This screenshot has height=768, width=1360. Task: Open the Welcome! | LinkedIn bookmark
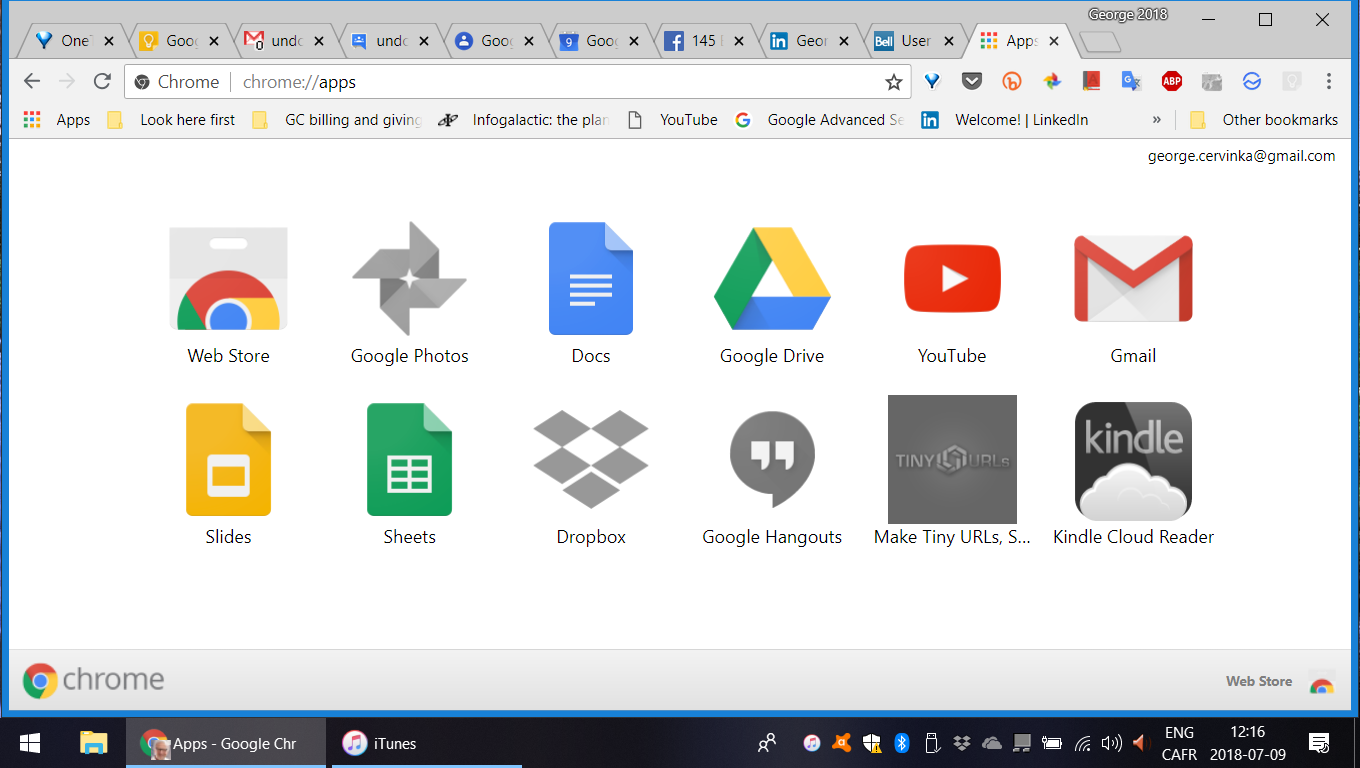pos(1005,120)
